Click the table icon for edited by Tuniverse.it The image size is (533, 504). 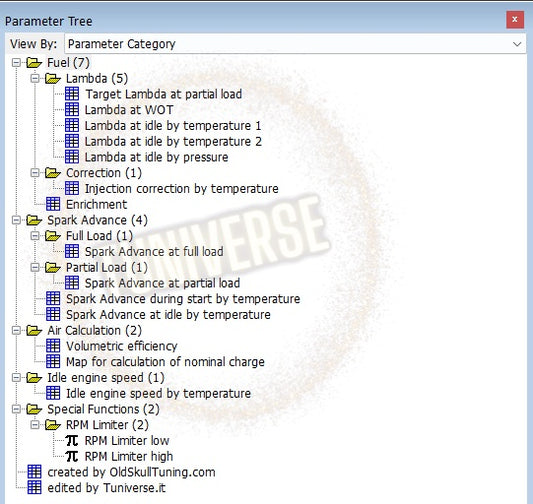[x=34, y=488]
